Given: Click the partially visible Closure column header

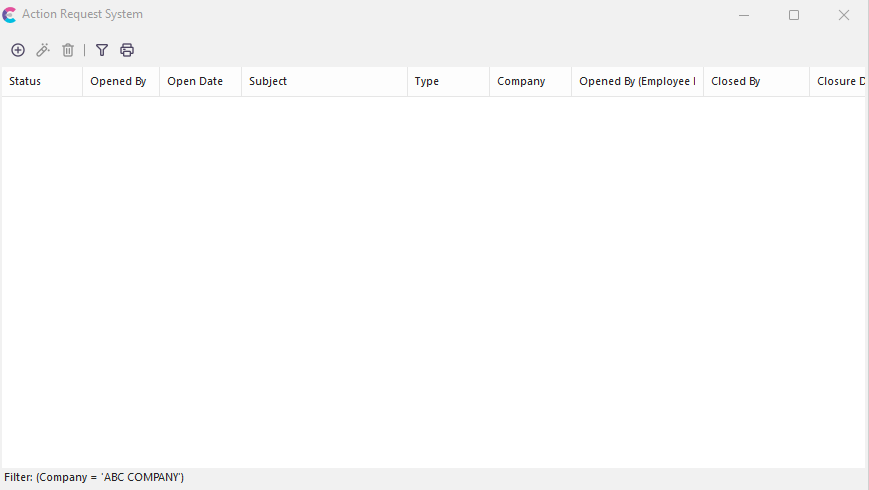Looking at the screenshot, I should pyautogui.click(x=840, y=82).
